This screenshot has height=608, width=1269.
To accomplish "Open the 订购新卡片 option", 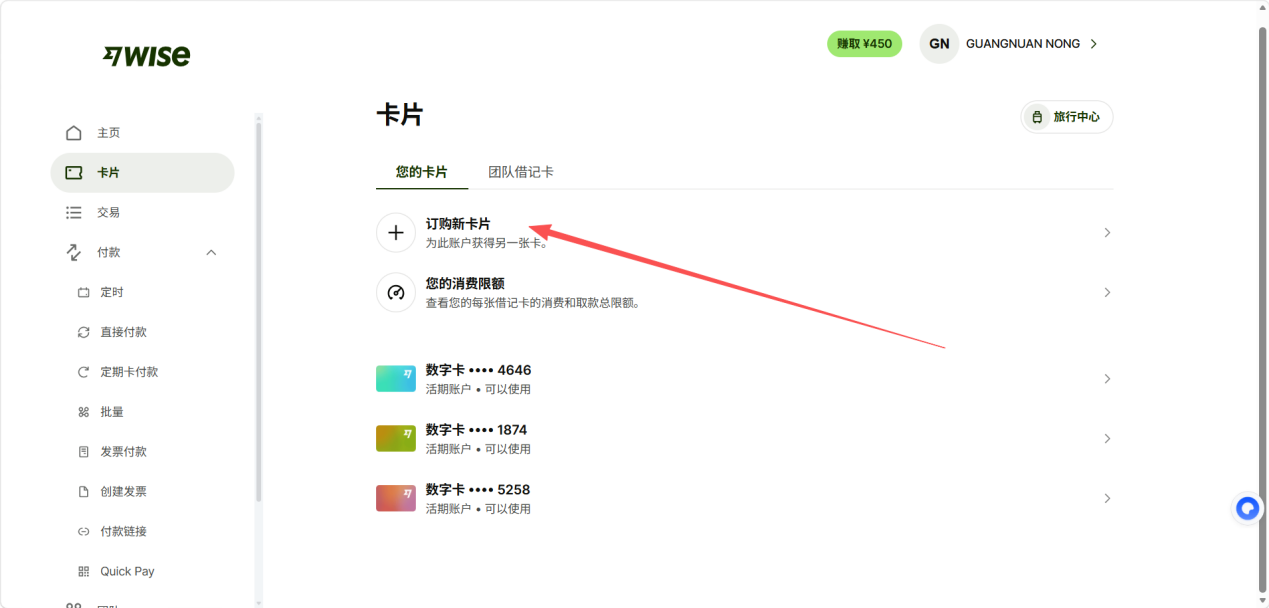I will click(x=744, y=233).
